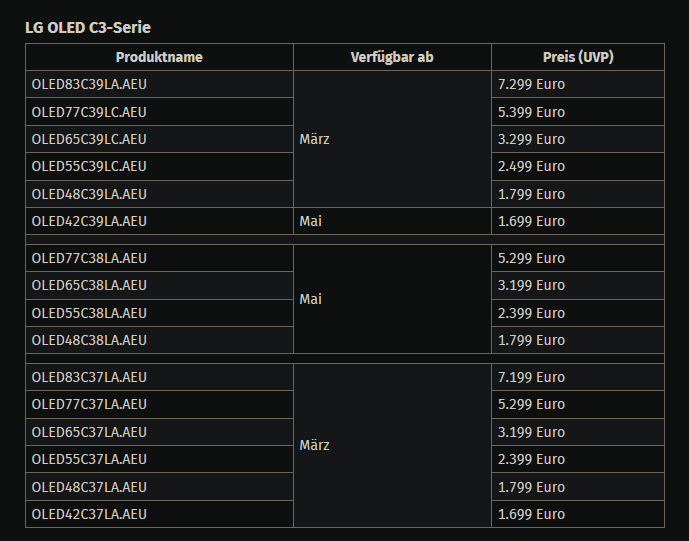Select the OLED83C37LA.AEU product cell

159,377
